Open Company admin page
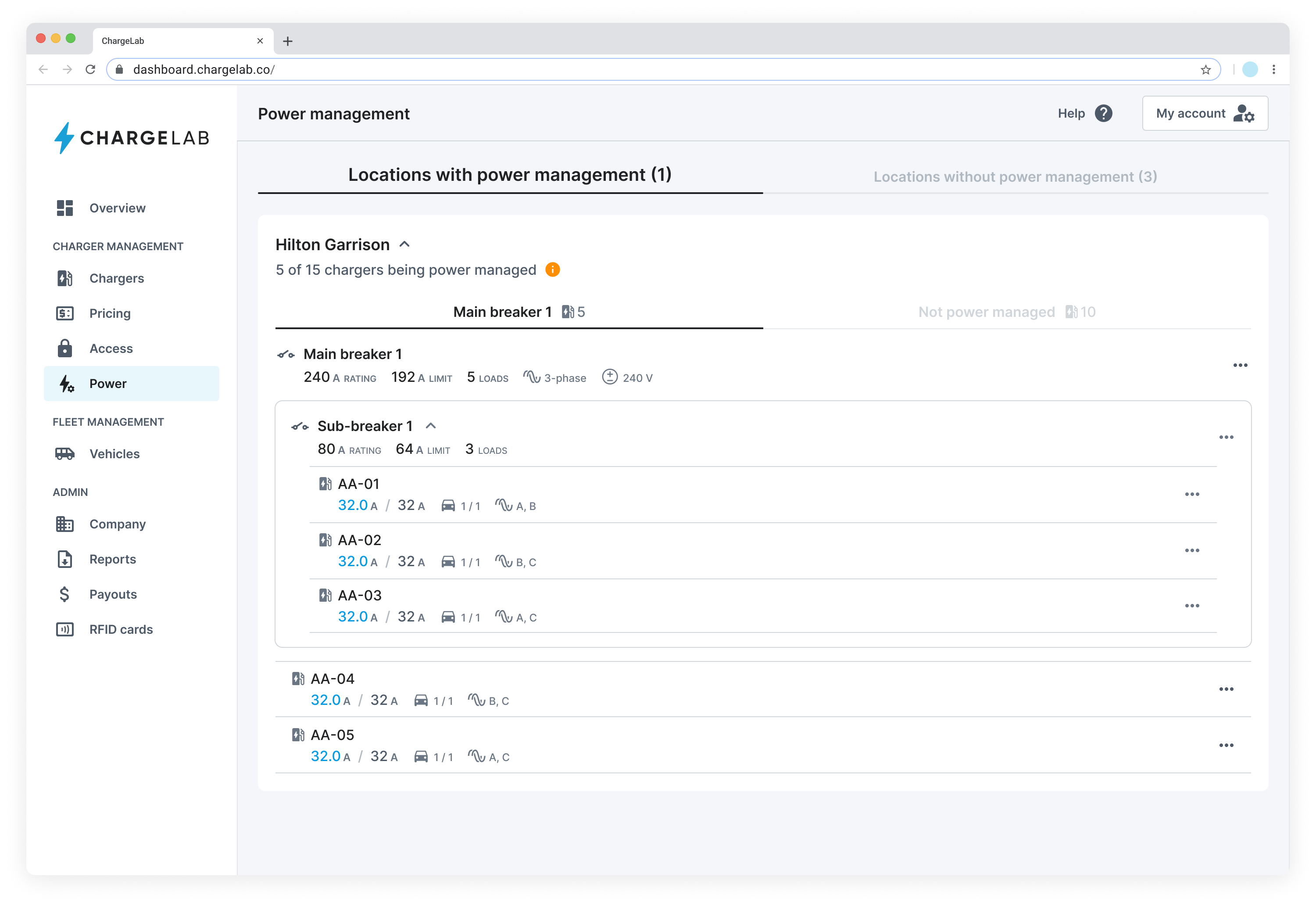 tap(117, 524)
